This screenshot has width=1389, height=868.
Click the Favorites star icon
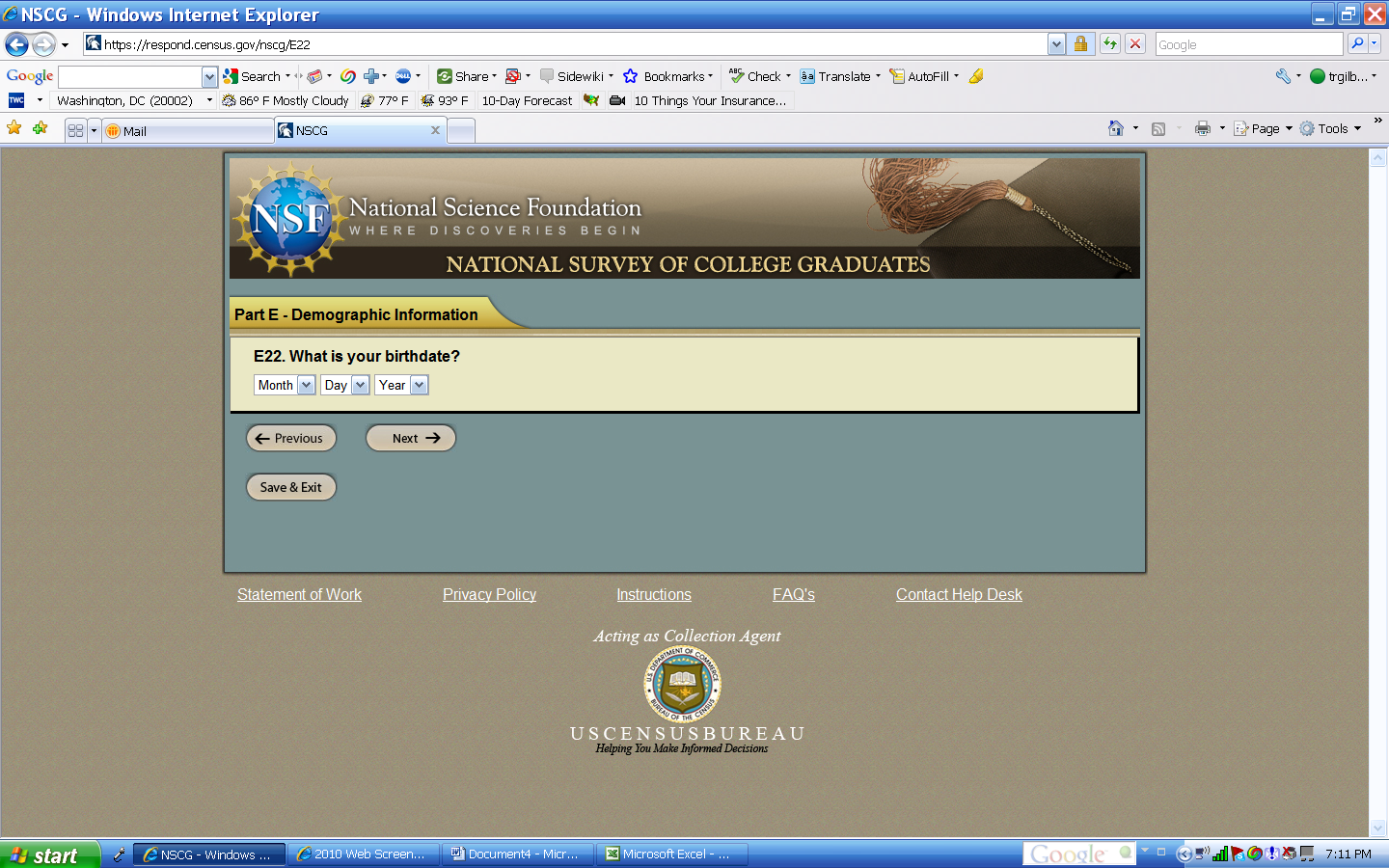pyautogui.click(x=14, y=128)
